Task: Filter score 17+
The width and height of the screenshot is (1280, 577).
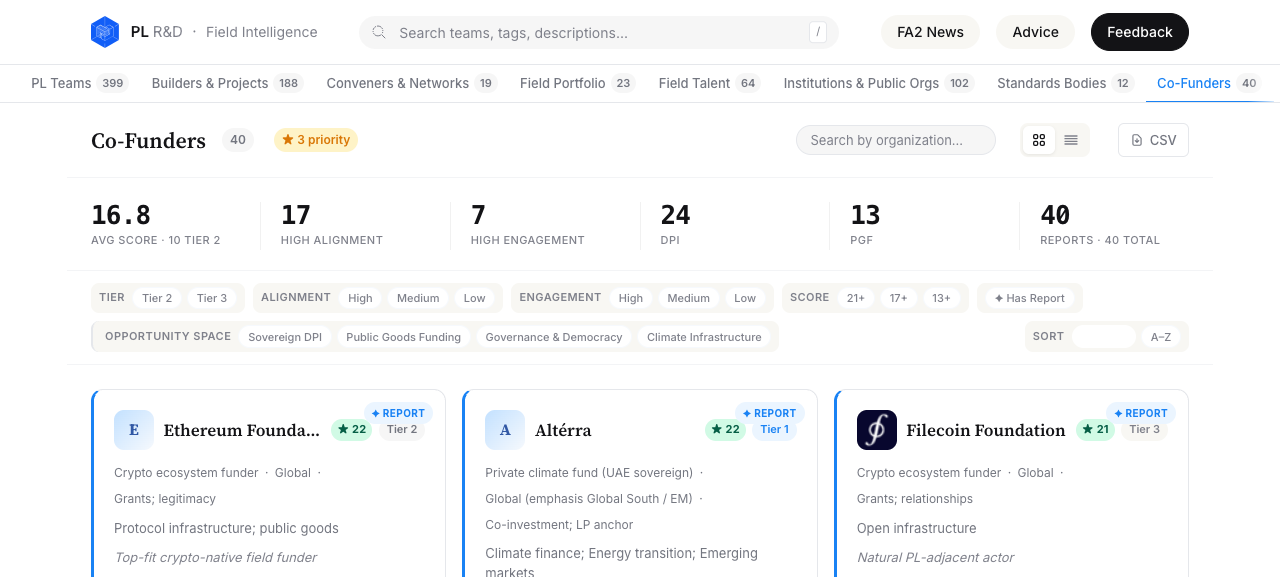Action: pos(898,298)
